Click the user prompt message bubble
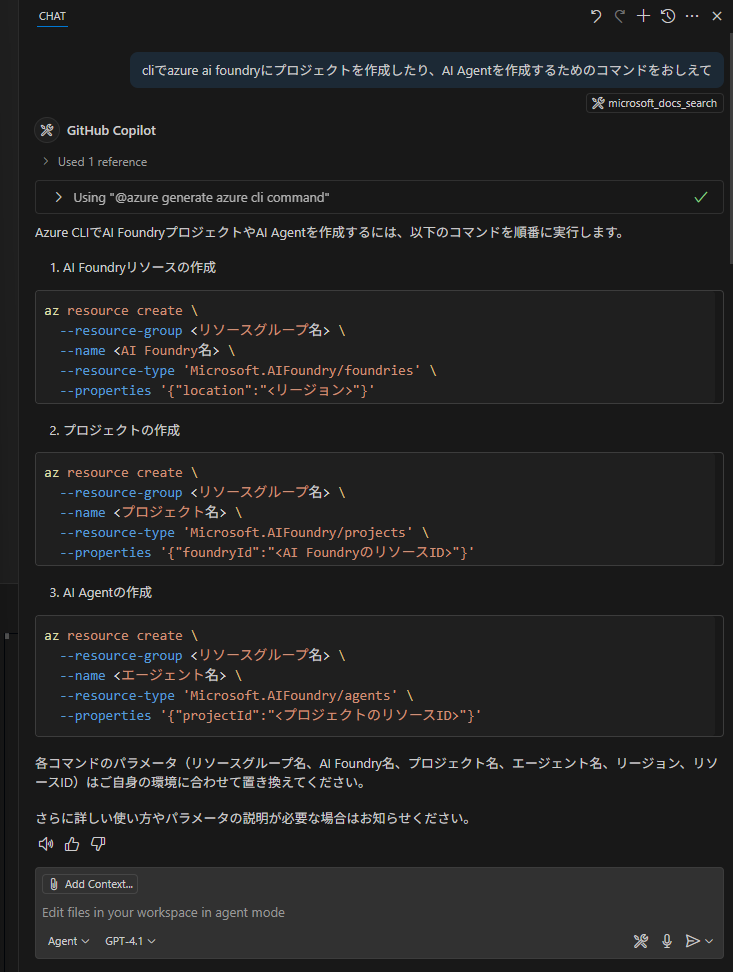733x972 pixels. pyautogui.click(x=427, y=70)
